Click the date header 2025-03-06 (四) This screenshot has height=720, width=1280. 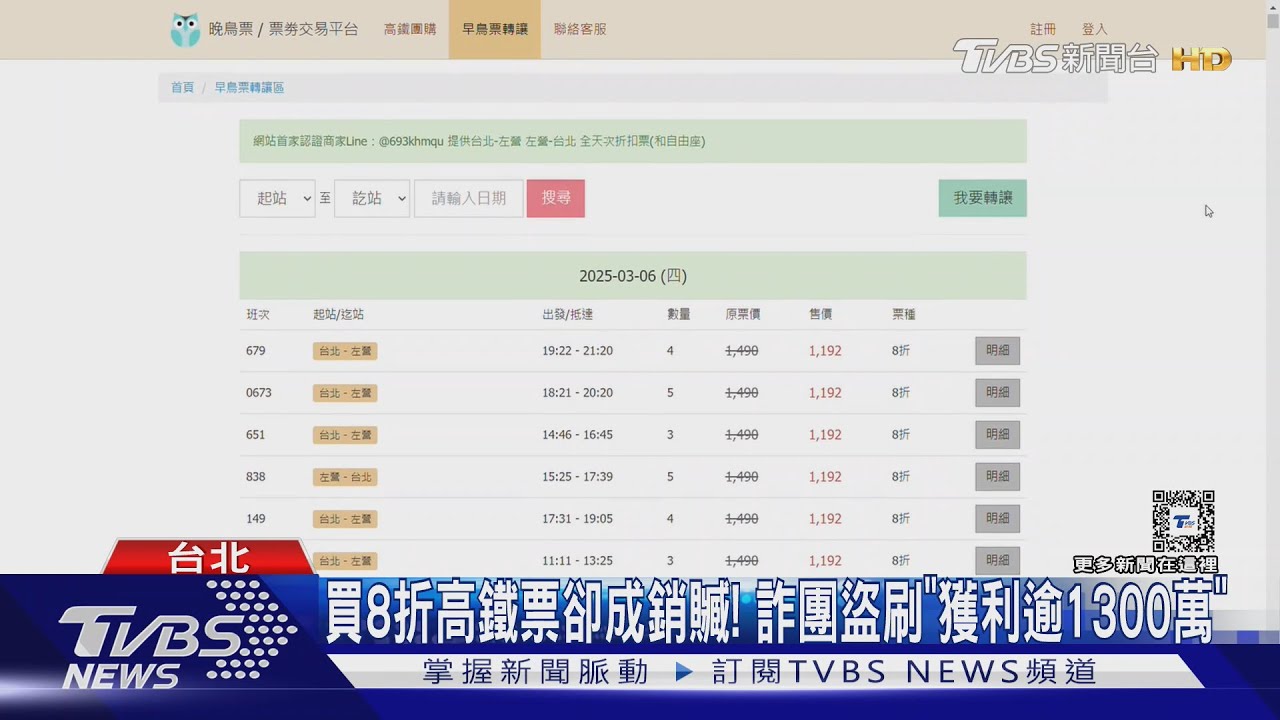tap(633, 276)
